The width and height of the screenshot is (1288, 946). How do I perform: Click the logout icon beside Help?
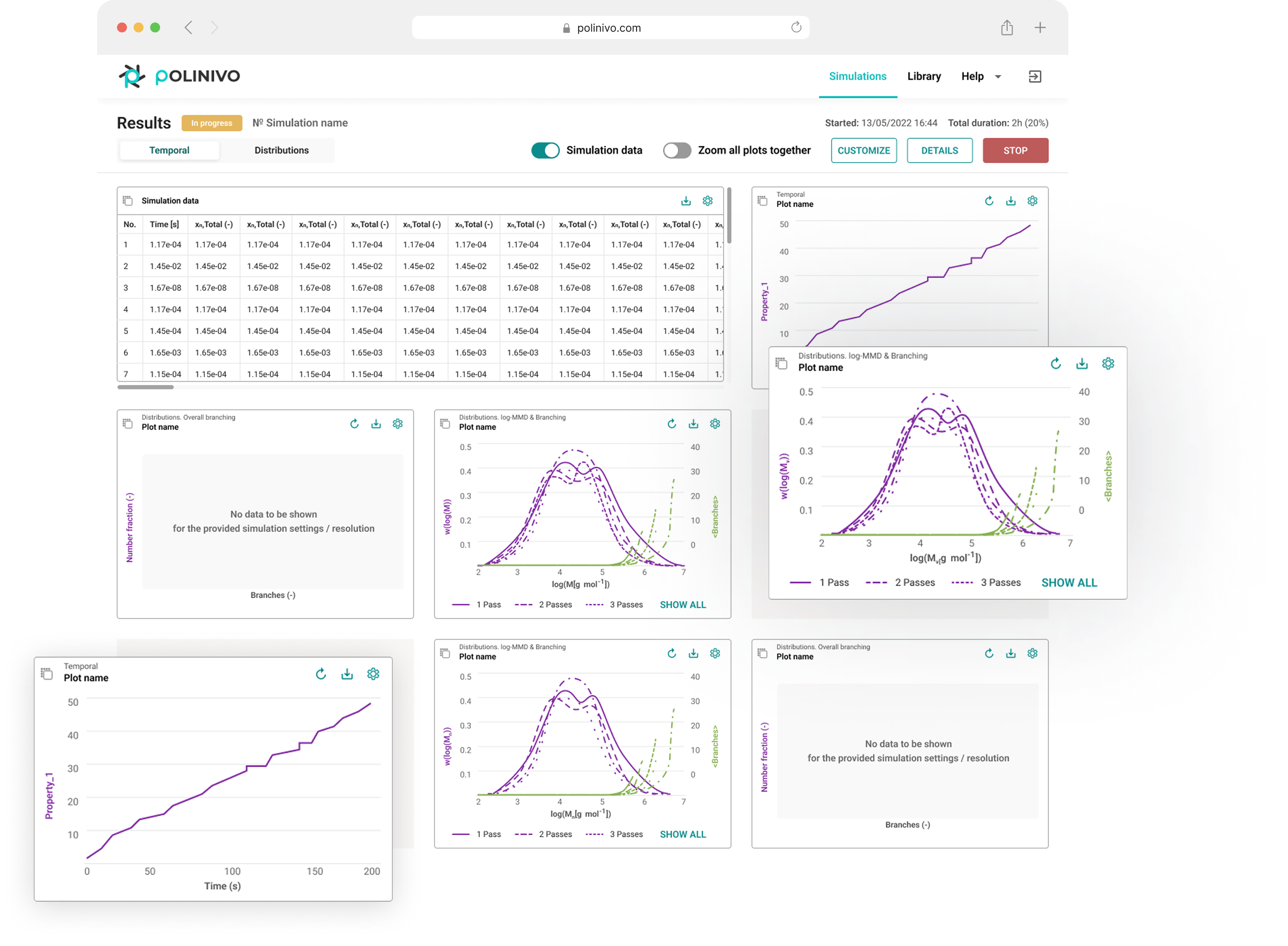(x=1035, y=76)
